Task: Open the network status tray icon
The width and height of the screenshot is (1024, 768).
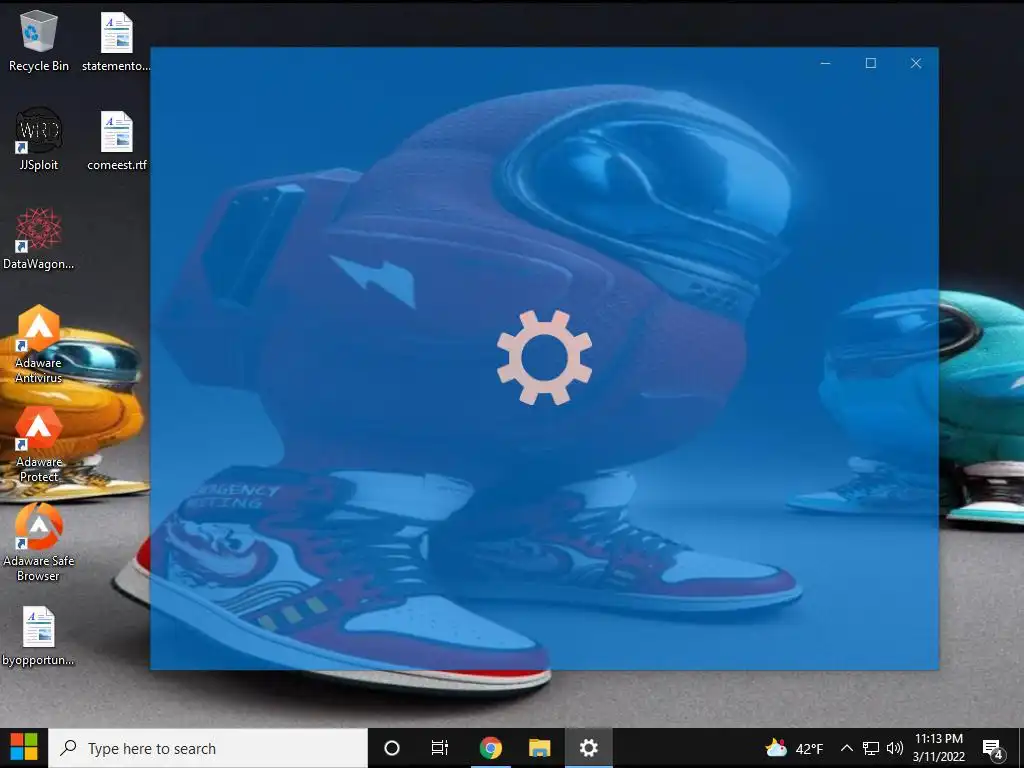Action: tap(871, 748)
